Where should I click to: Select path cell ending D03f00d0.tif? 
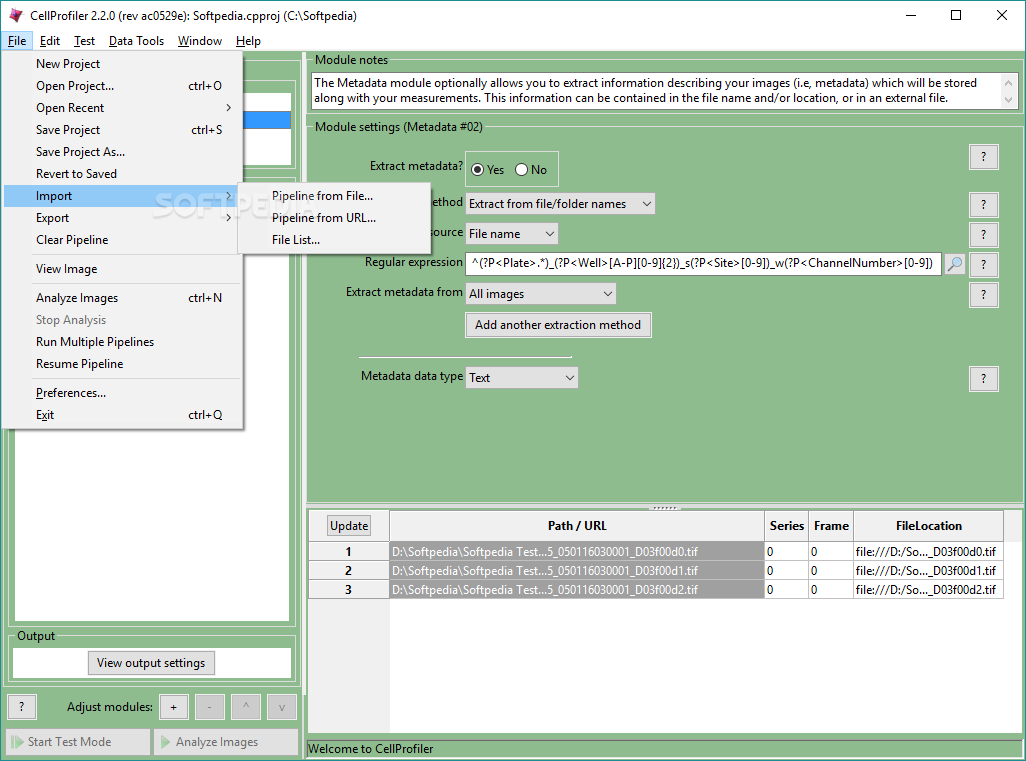577,552
